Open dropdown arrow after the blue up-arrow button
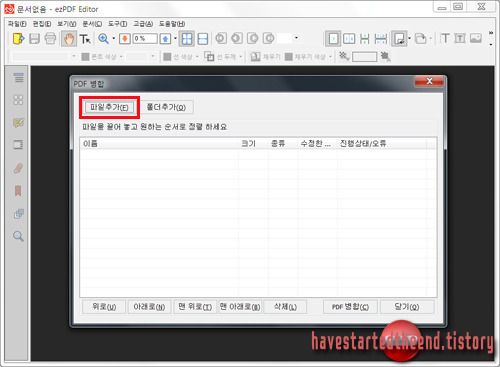500x367 pixels. pyautogui.click(x=175, y=38)
